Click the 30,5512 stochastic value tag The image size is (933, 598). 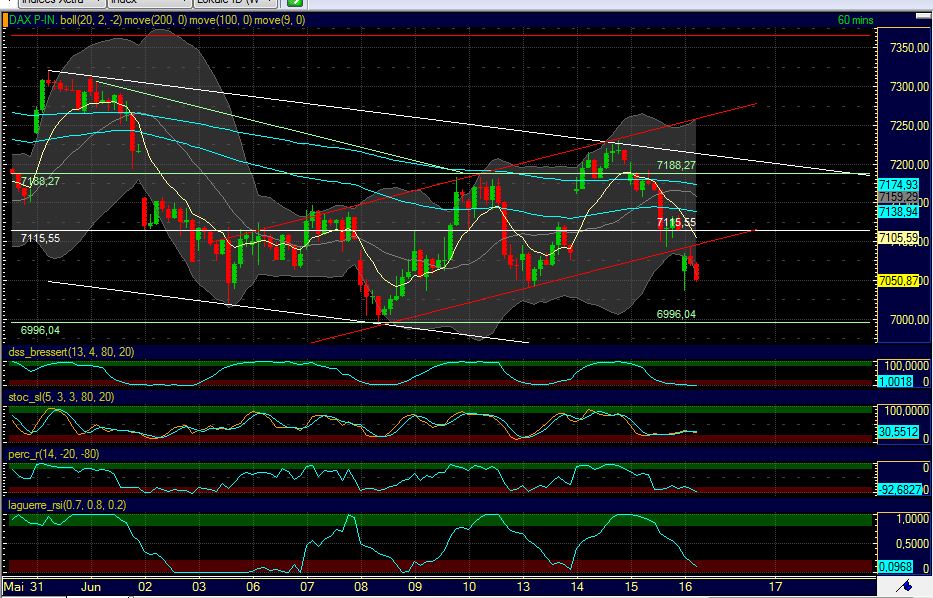(898, 432)
